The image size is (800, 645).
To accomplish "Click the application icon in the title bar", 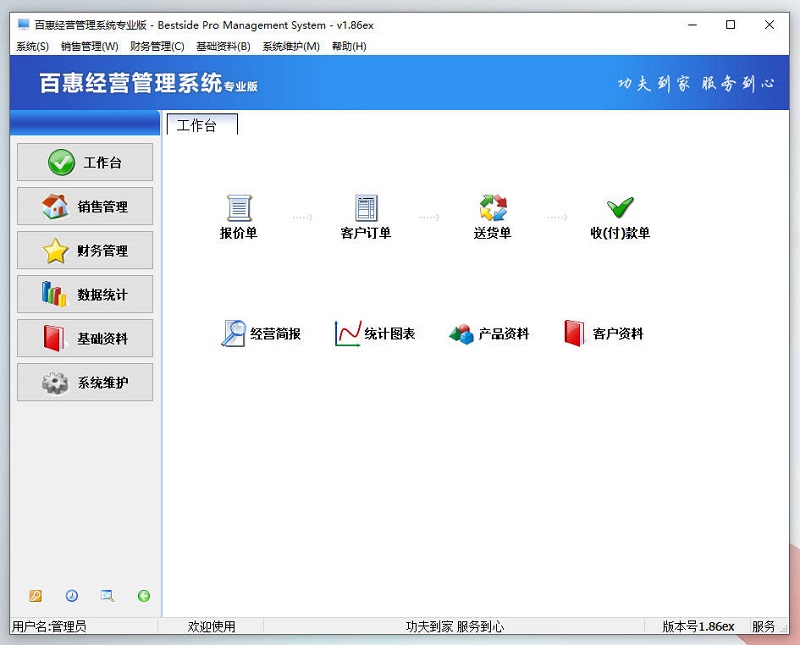I will (23, 24).
